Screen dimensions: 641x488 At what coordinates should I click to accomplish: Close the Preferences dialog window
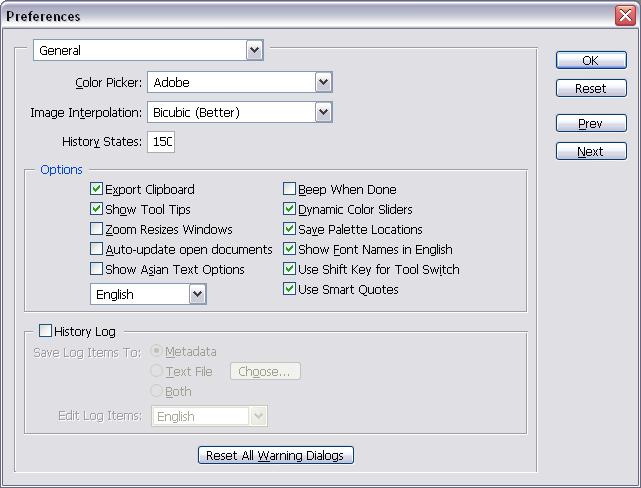coord(626,16)
